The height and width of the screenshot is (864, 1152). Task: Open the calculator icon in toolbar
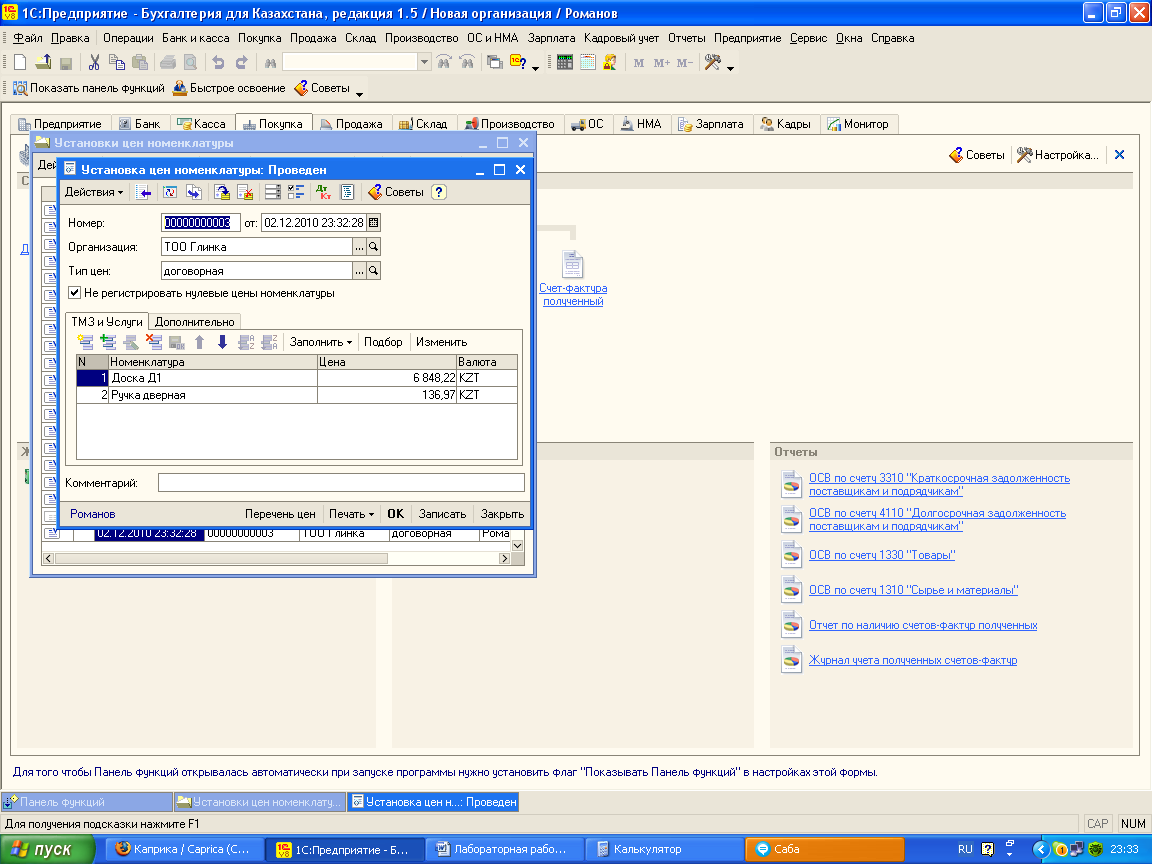pos(564,62)
